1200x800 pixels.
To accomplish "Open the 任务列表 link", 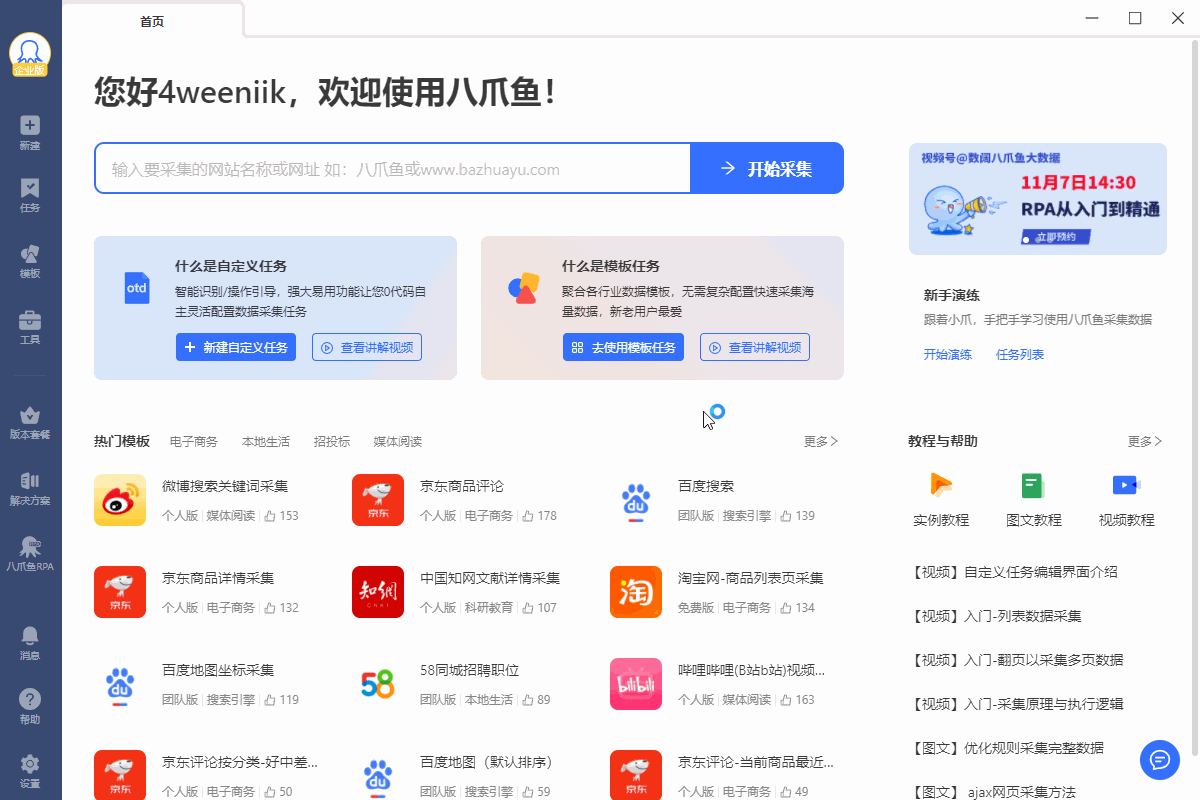I will 1020,354.
